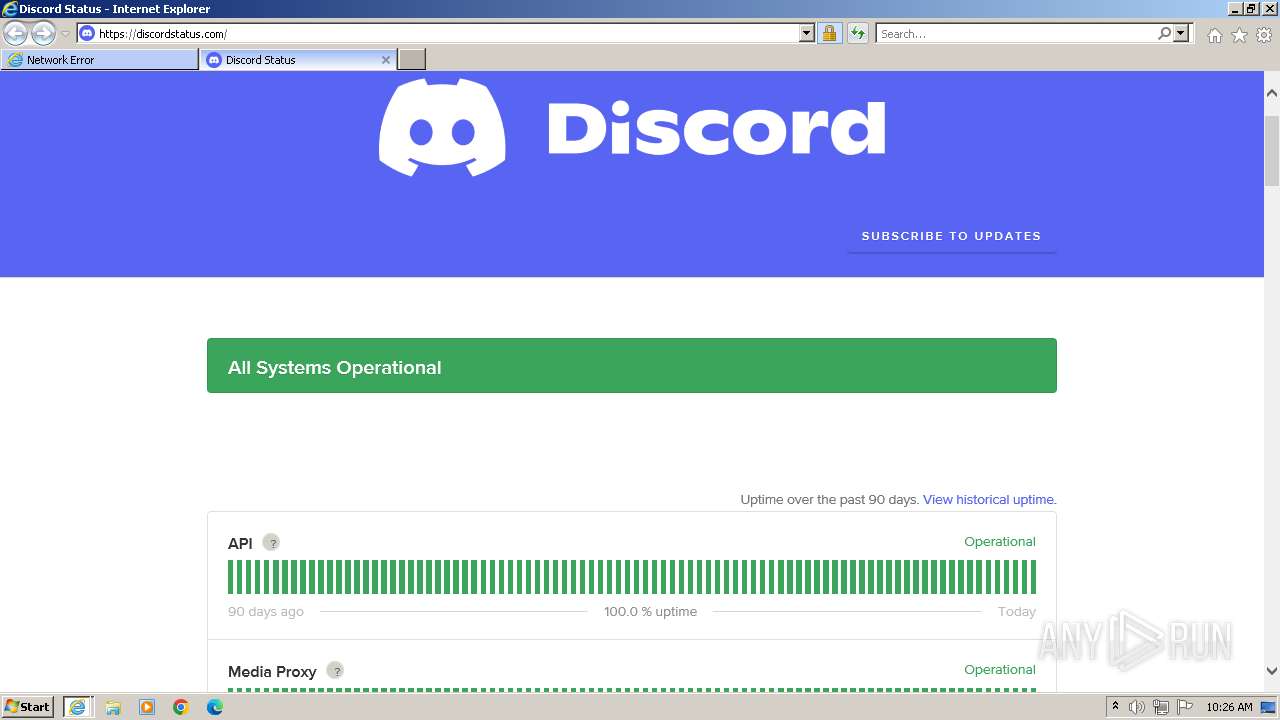
Task: Click the browser Forward arrow button
Action: pyautogui.click(x=43, y=34)
